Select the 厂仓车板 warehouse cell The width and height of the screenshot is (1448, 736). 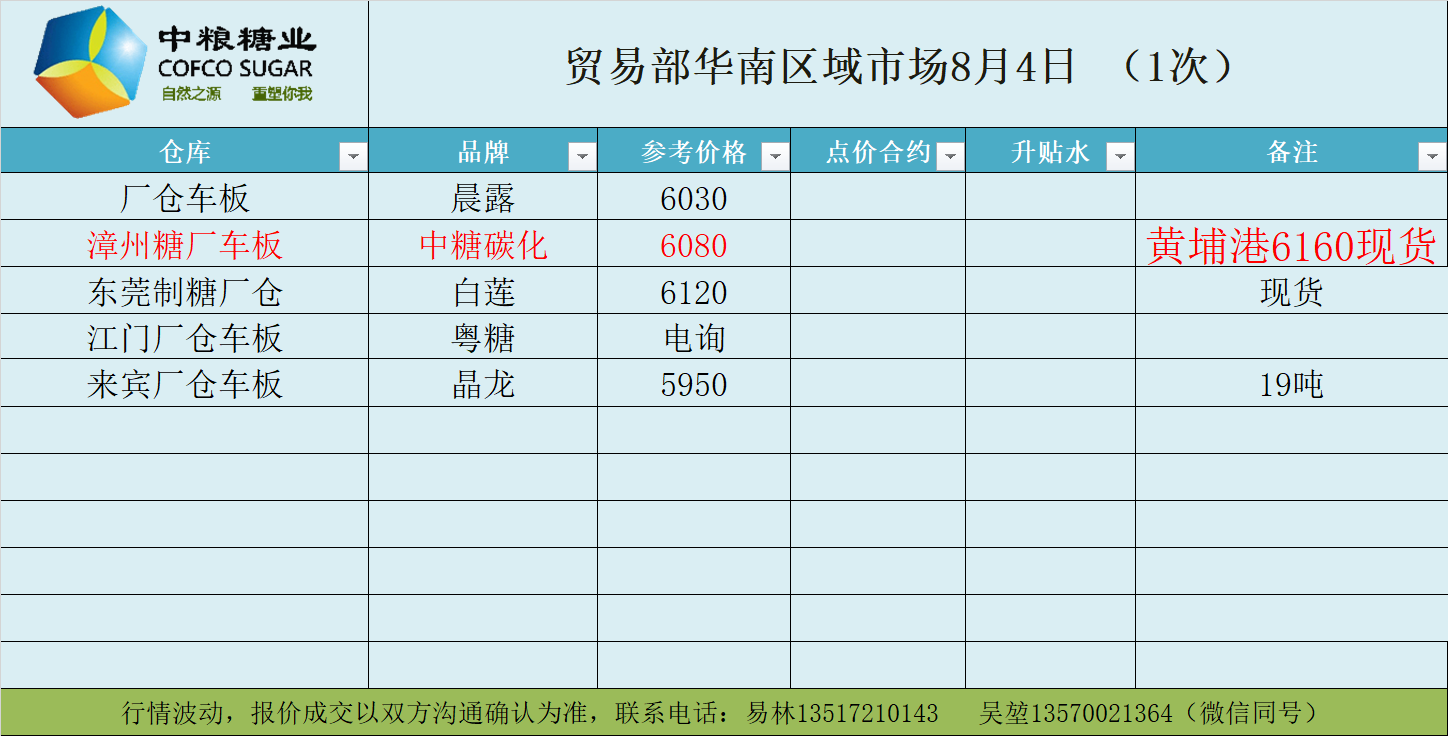184,198
